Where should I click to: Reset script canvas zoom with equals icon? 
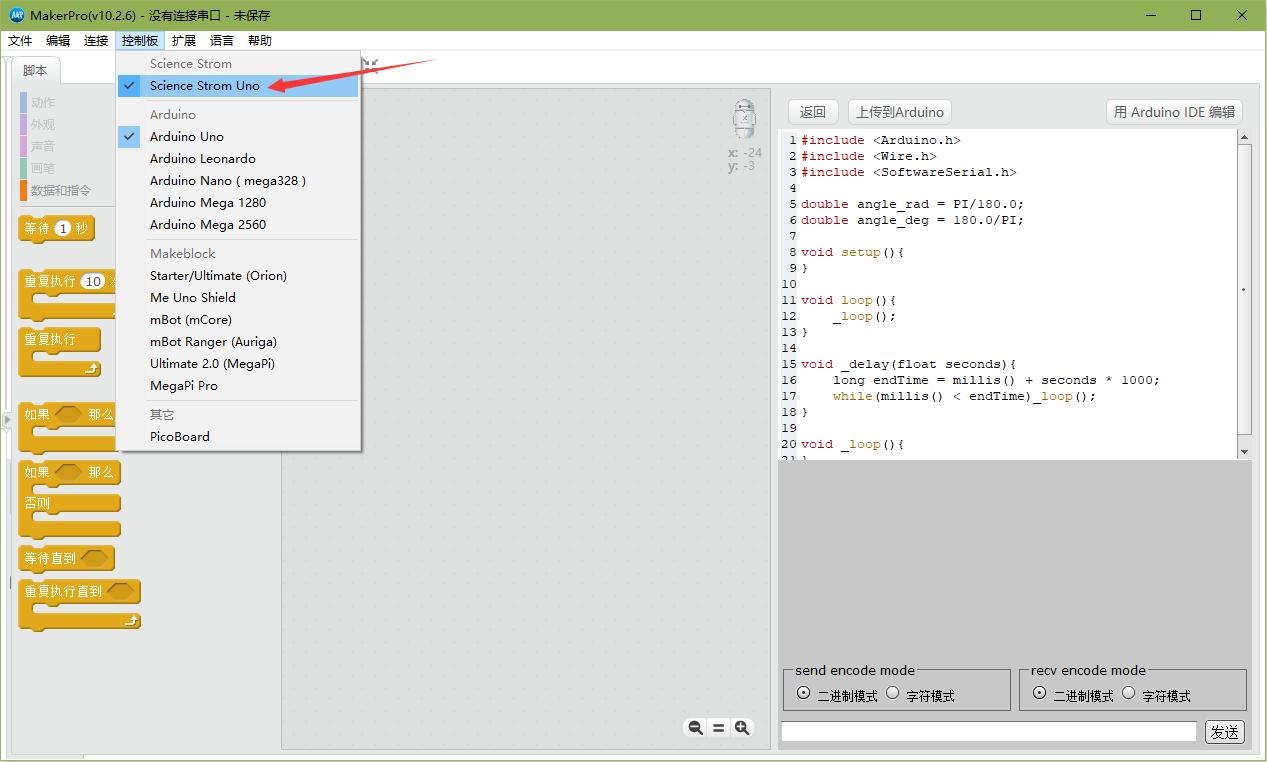point(718,728)
